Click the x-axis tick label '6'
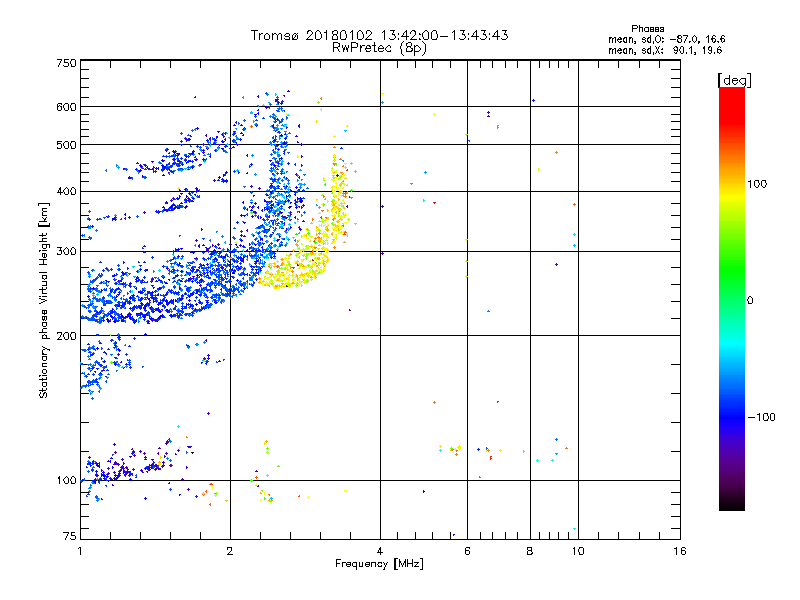 (467, 551)
